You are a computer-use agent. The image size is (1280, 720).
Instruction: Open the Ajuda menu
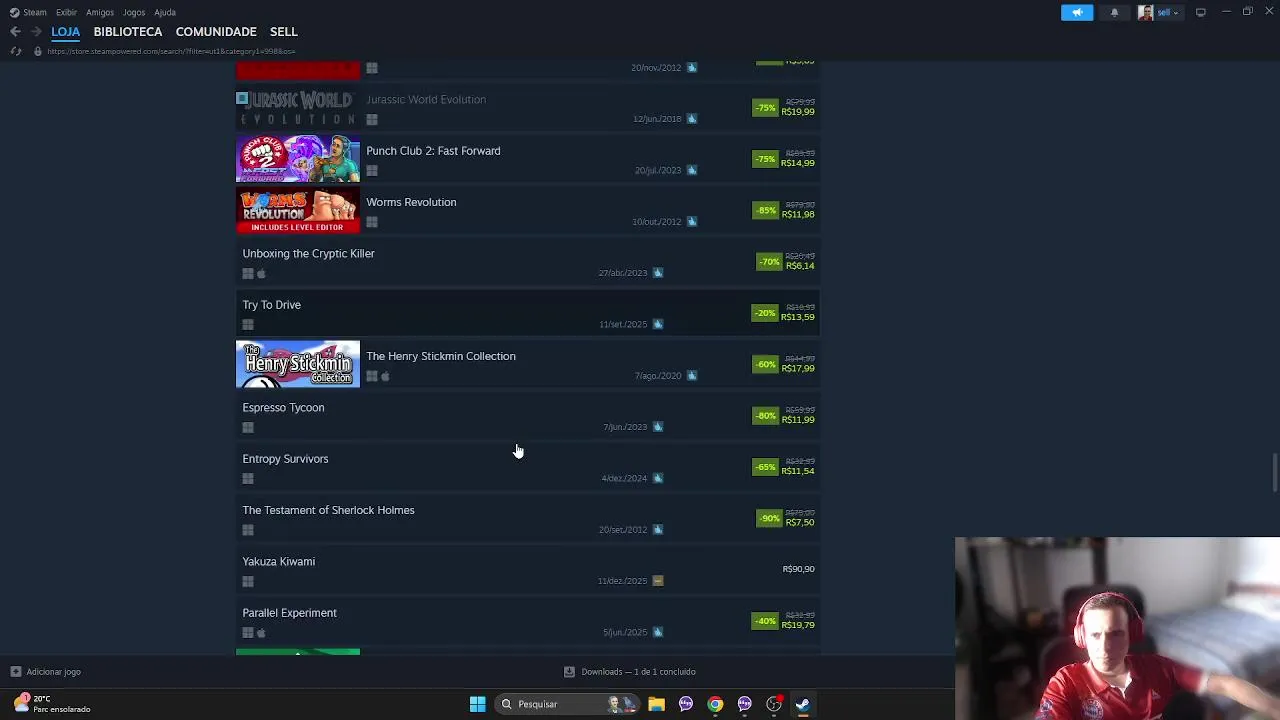pyautogui.click(x=165, y=12)
